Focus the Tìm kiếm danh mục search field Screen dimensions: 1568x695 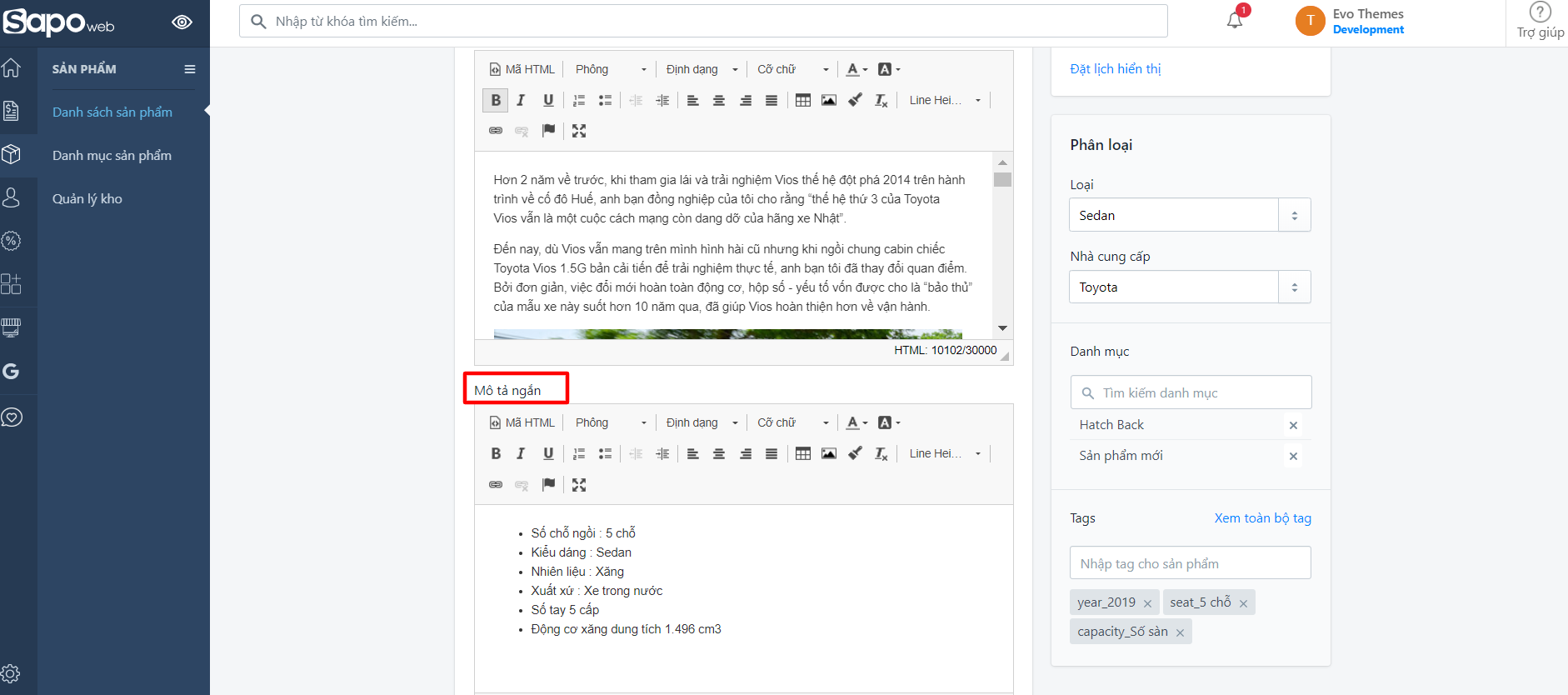[1191, 392]
